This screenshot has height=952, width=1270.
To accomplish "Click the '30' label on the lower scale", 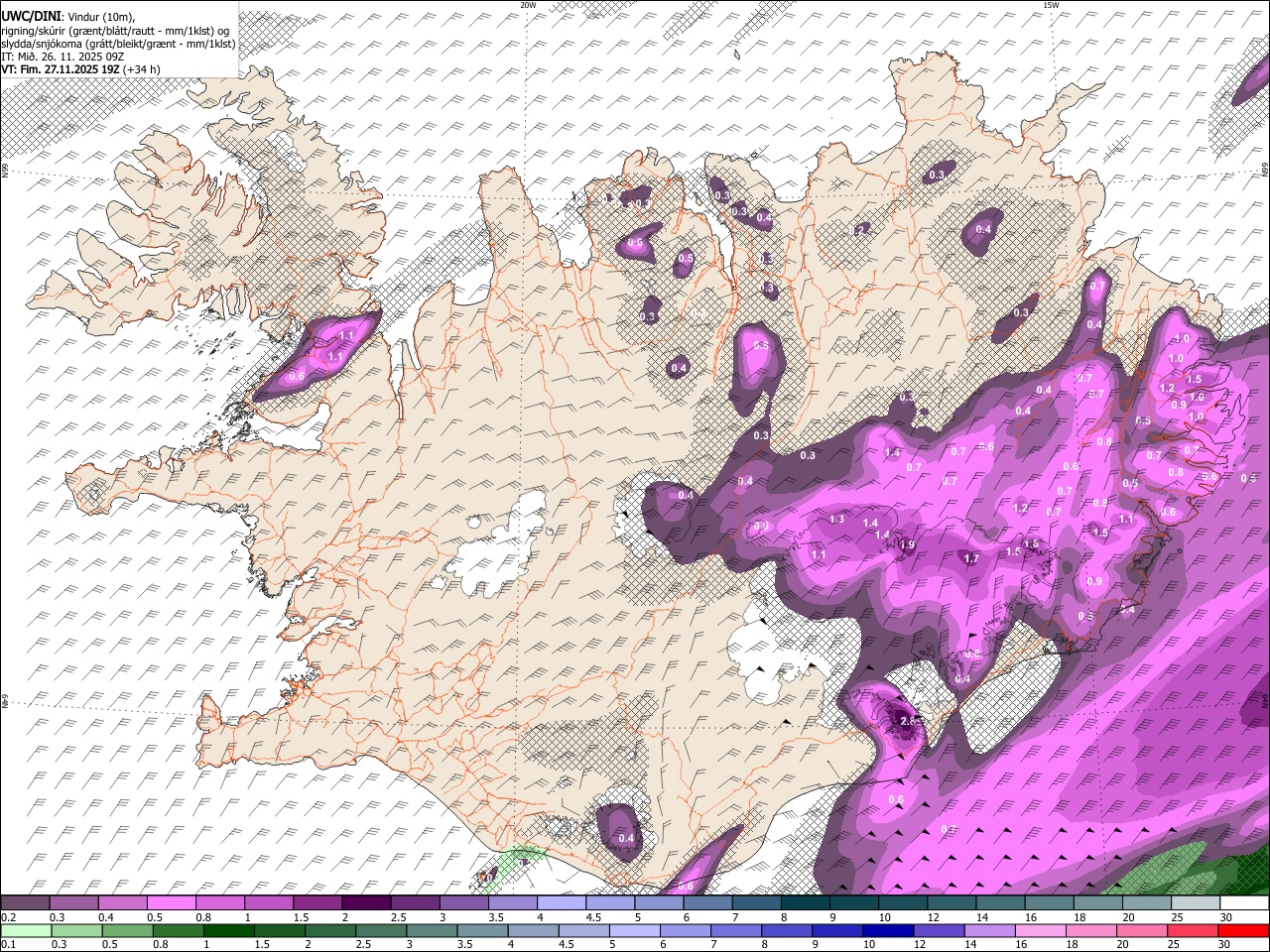I will tap(1225, 944).
